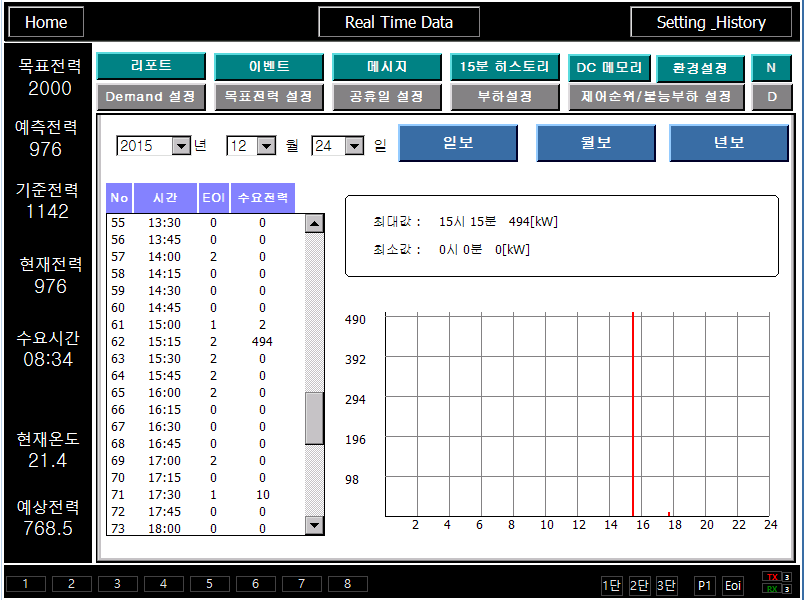
Task: Select the 14:00 table row
Action: pyautogui.click(x=206, y=256)
